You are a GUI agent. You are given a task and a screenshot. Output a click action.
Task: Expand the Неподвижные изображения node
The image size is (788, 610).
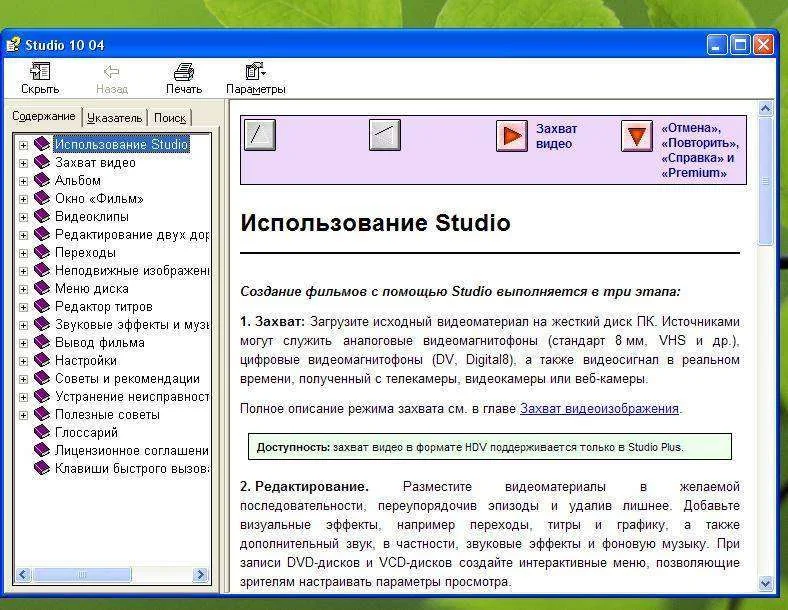click(x=23, y=271)
